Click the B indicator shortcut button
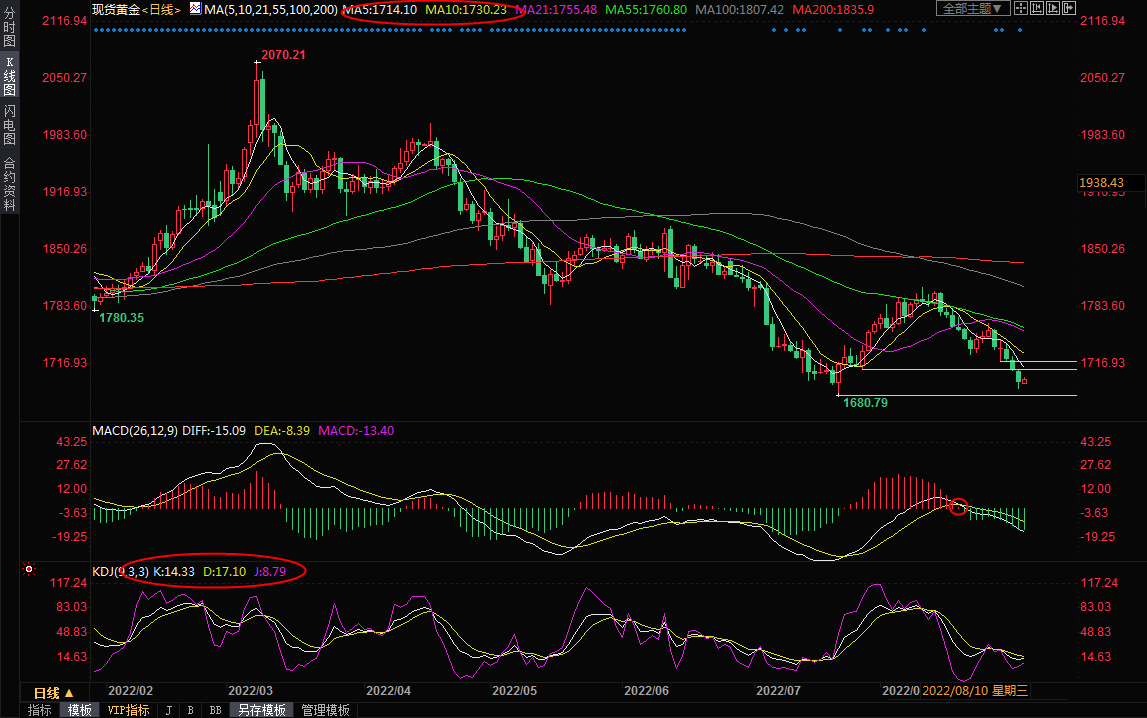 (x=190, y=710)
